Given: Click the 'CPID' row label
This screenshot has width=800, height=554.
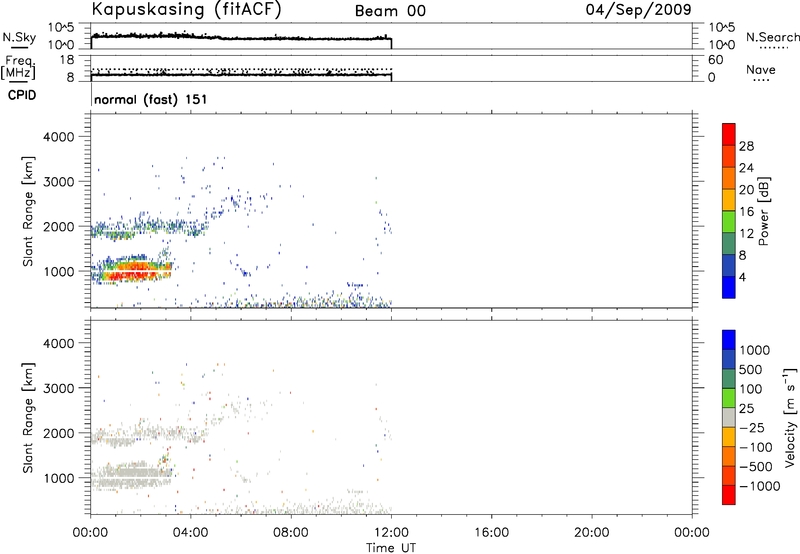Looking at the screenshot, I should pyautogui.click(x=22, y=95).
